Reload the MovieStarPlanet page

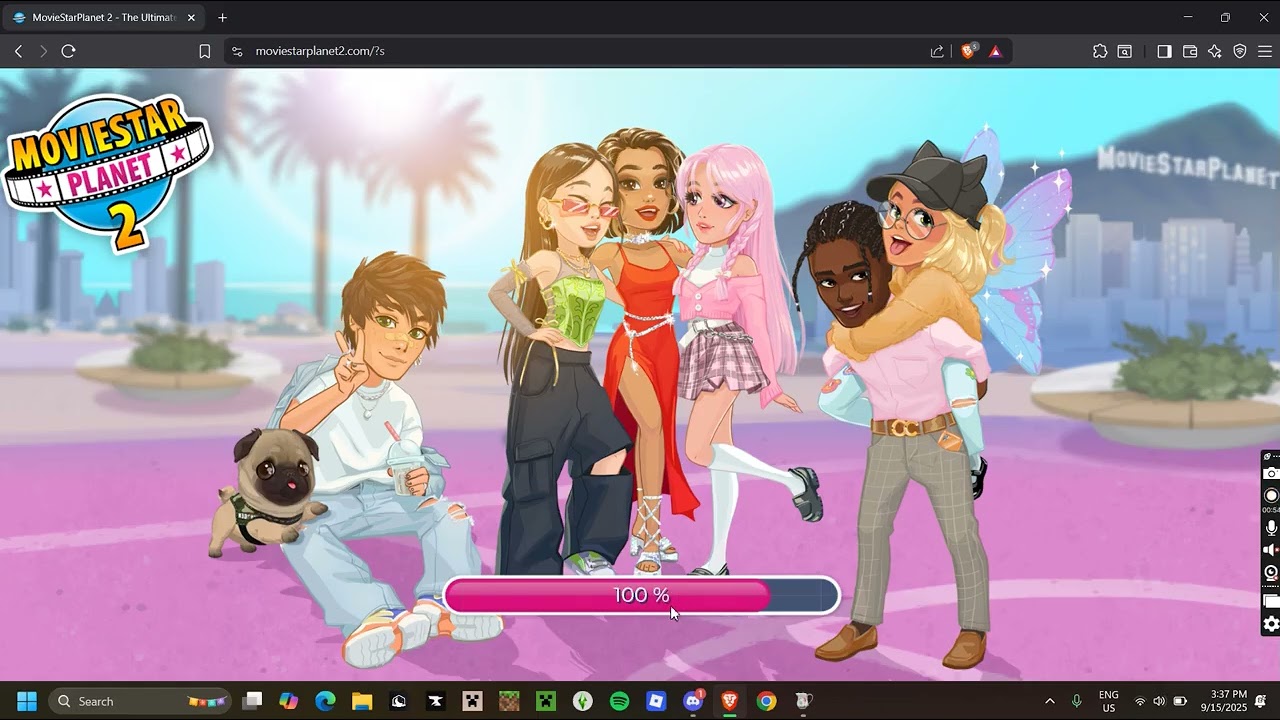pos(68,51)
